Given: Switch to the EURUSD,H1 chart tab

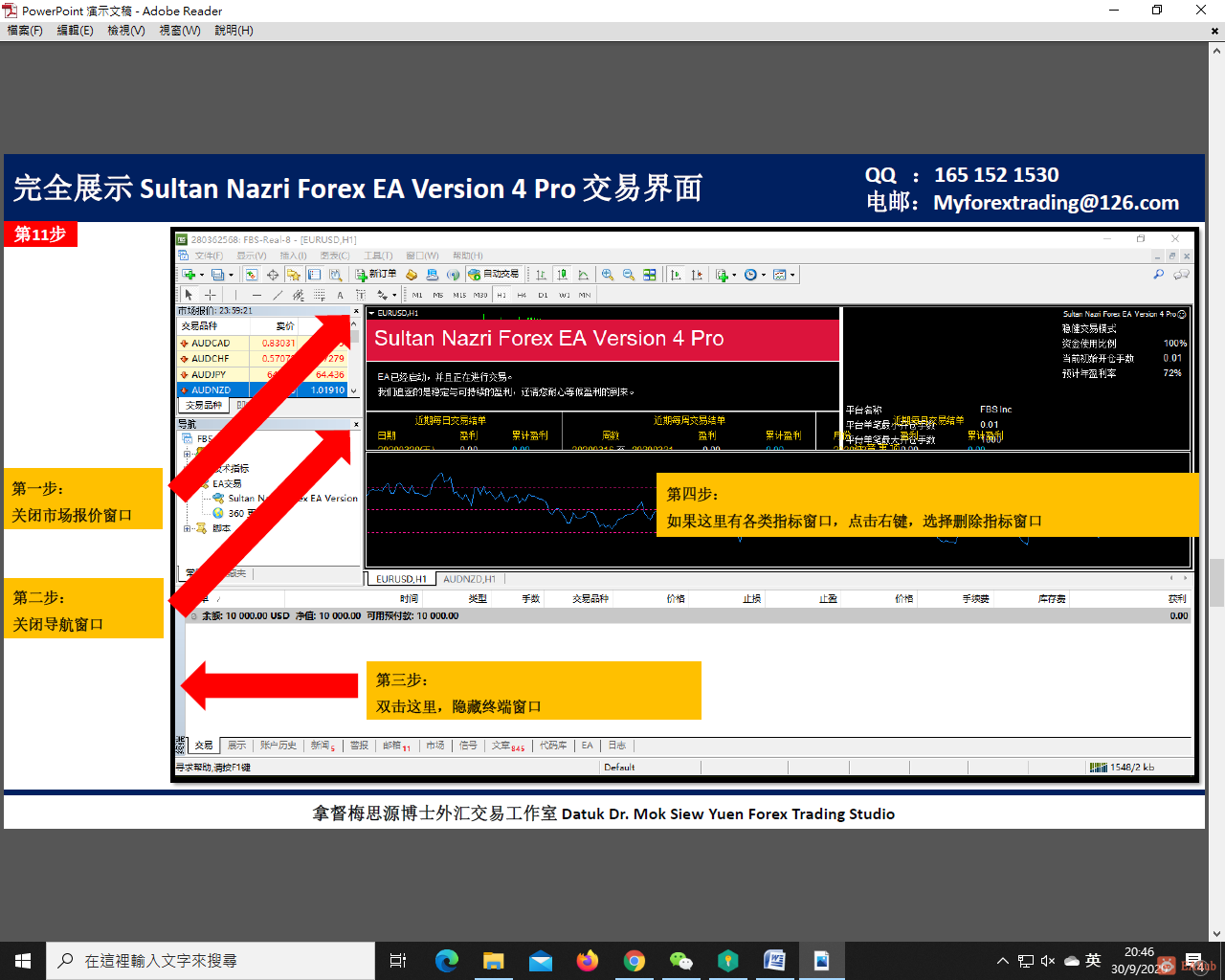Looking at the screenshot, I should [x=401, y=579].
